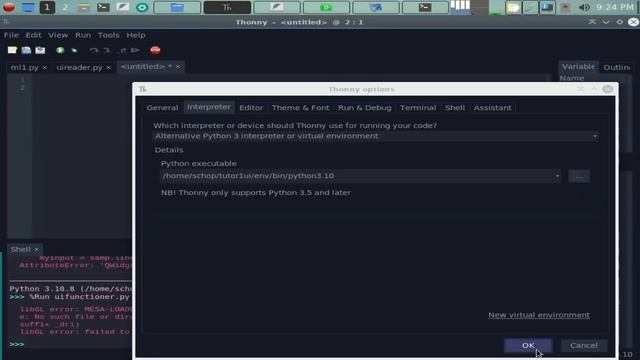Screen dimensions: 640x360
Task: Close the uireader.py tab
Action: coord(108,67)
